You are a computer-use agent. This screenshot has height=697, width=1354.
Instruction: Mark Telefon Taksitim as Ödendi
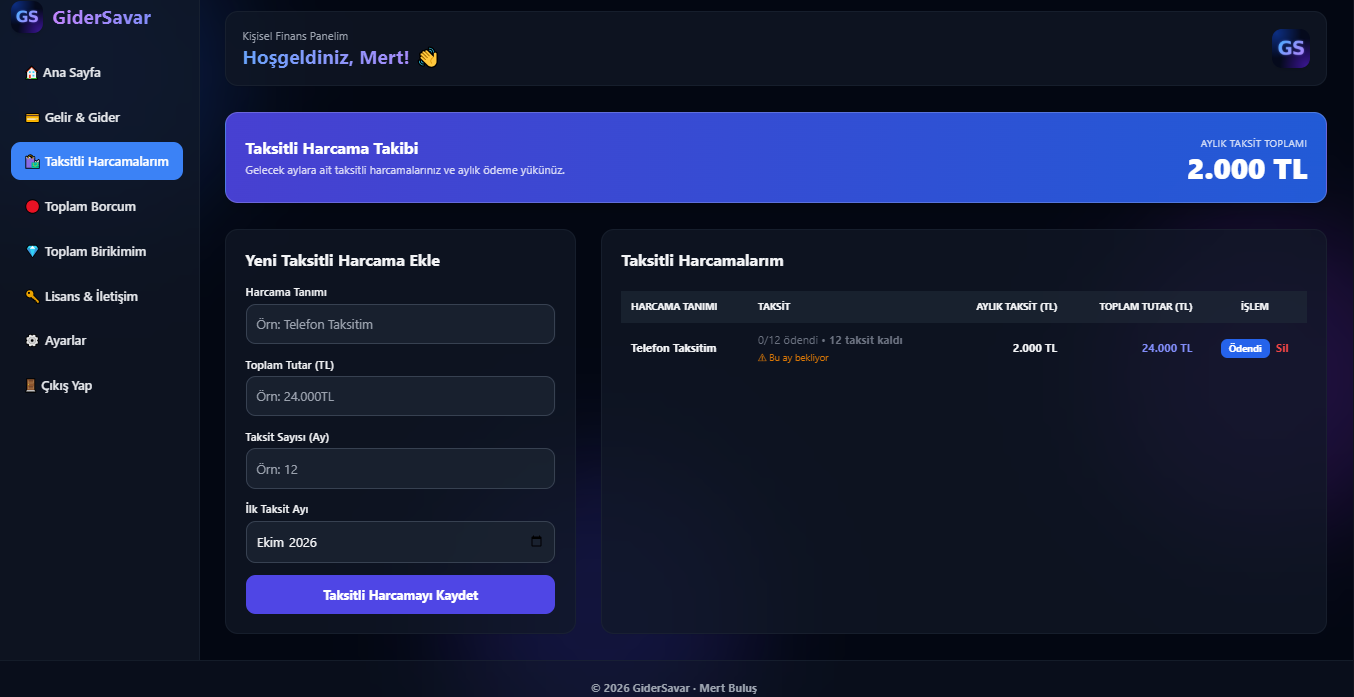point(1245,349)
